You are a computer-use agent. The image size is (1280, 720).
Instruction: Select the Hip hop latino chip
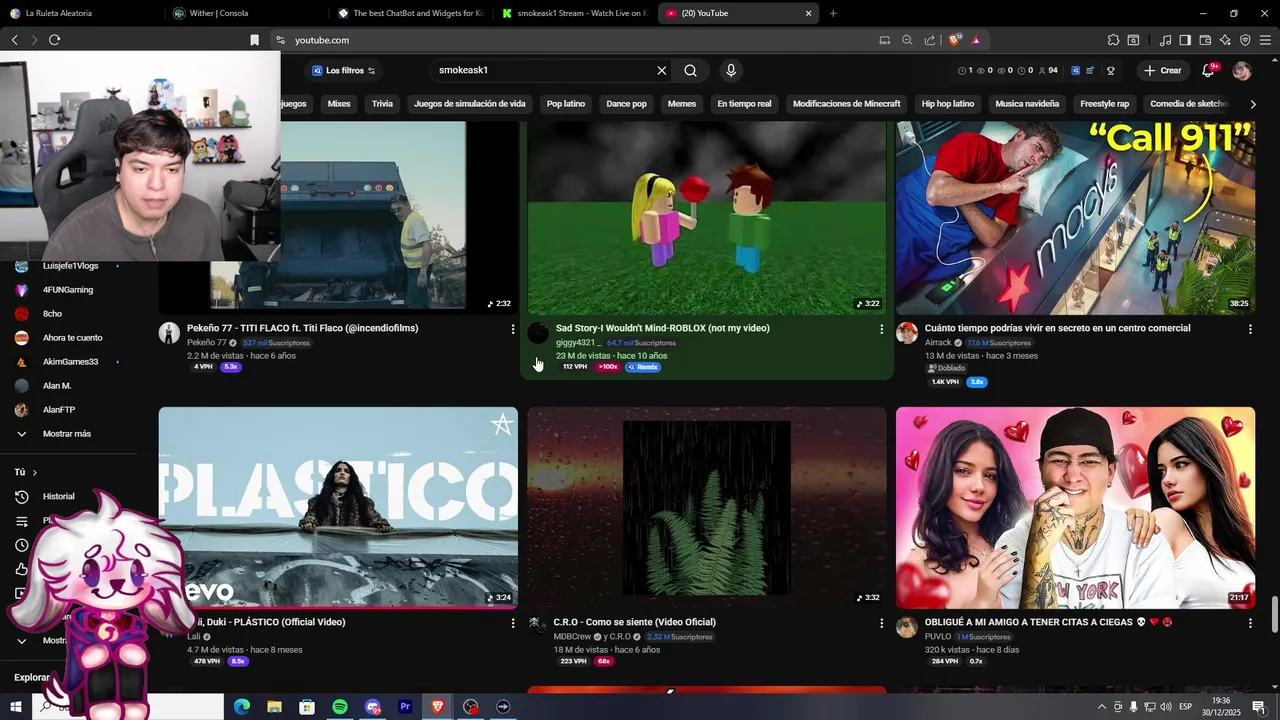pos(948,104)
